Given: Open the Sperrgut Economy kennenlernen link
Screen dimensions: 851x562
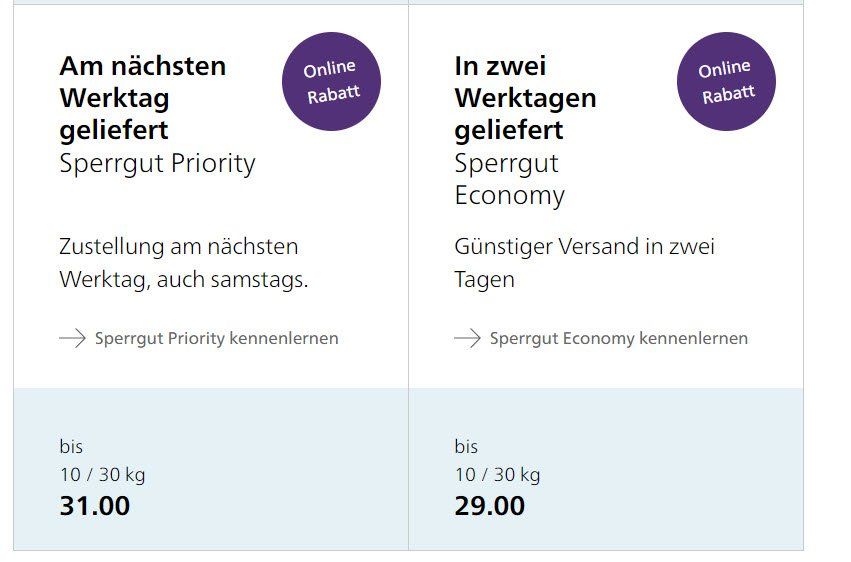Looking at the screenshot, I should tap(618, 338).
